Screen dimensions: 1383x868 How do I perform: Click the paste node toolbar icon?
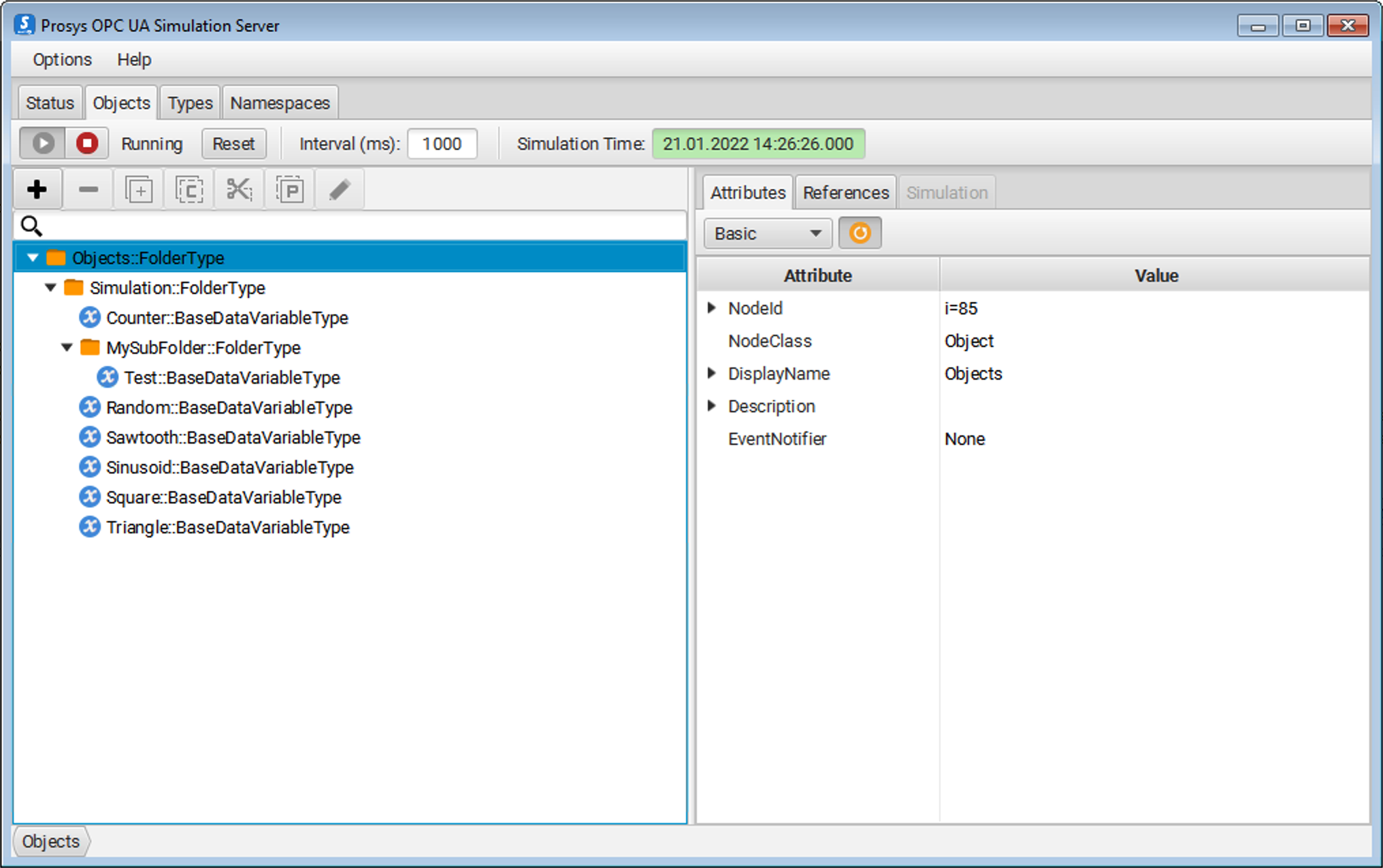290,190
